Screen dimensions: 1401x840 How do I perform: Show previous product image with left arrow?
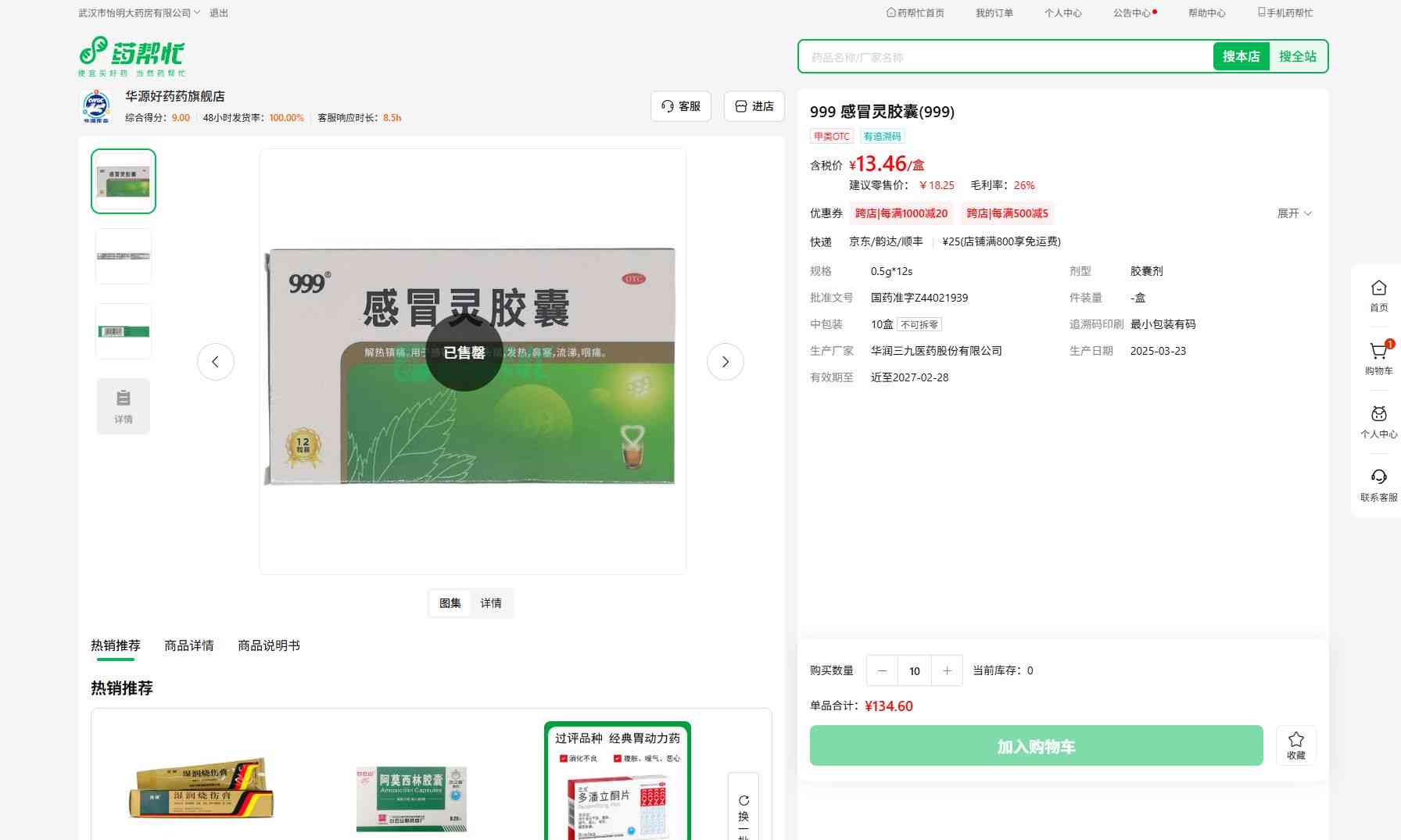coord(215,362)
